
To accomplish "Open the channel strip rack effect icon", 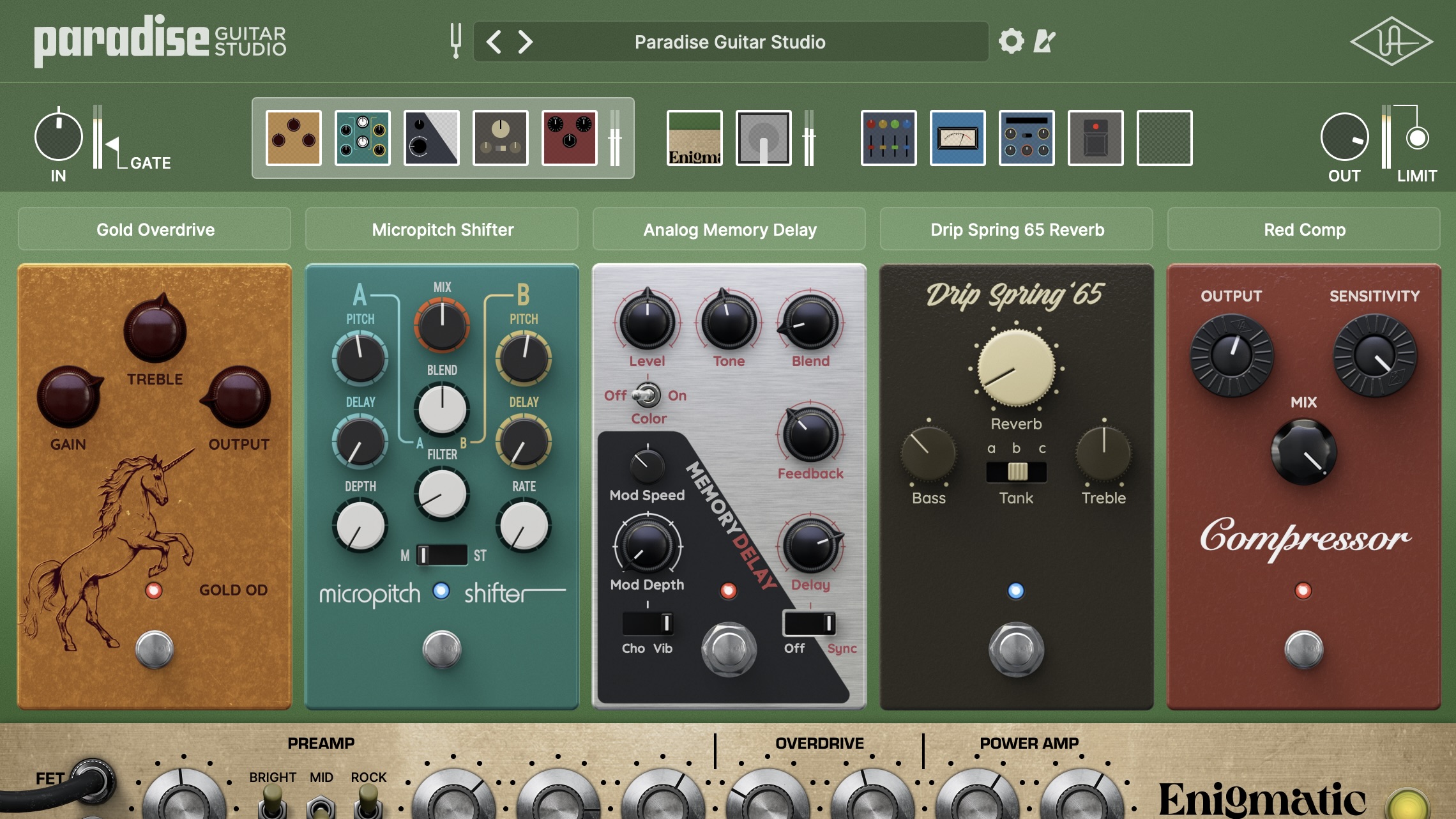I will pyautogui.click(x=890, y=138).
